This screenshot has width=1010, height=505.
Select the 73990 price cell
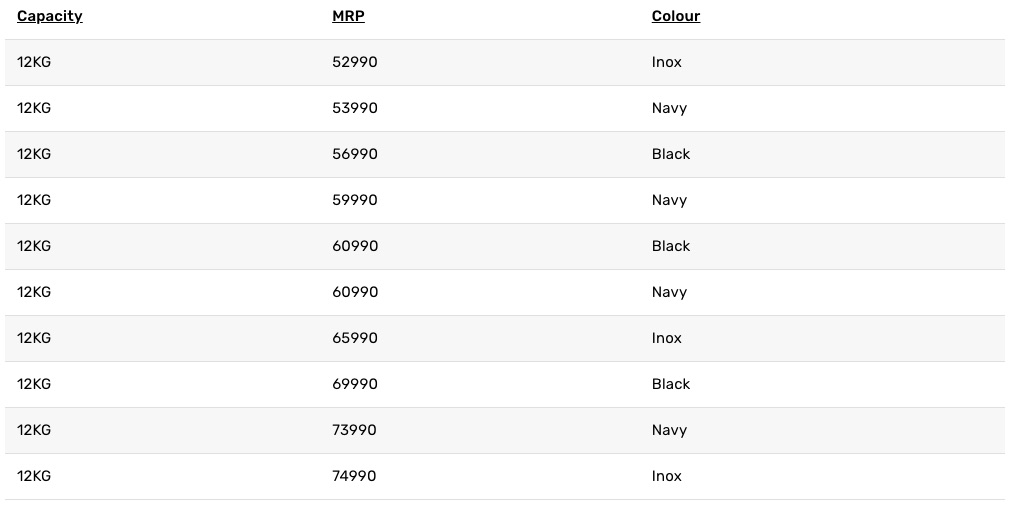pos(355,430)
